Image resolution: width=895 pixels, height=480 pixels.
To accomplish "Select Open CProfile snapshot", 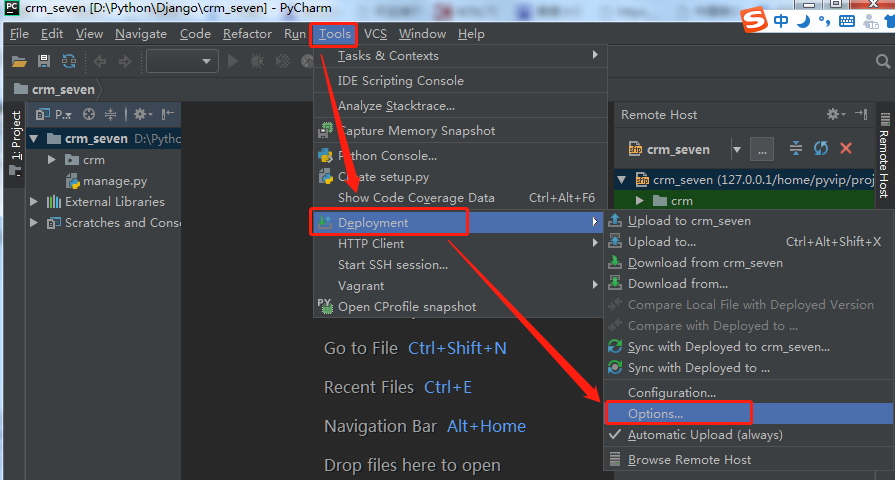I will pyautogui.click(x=459, y=307).
